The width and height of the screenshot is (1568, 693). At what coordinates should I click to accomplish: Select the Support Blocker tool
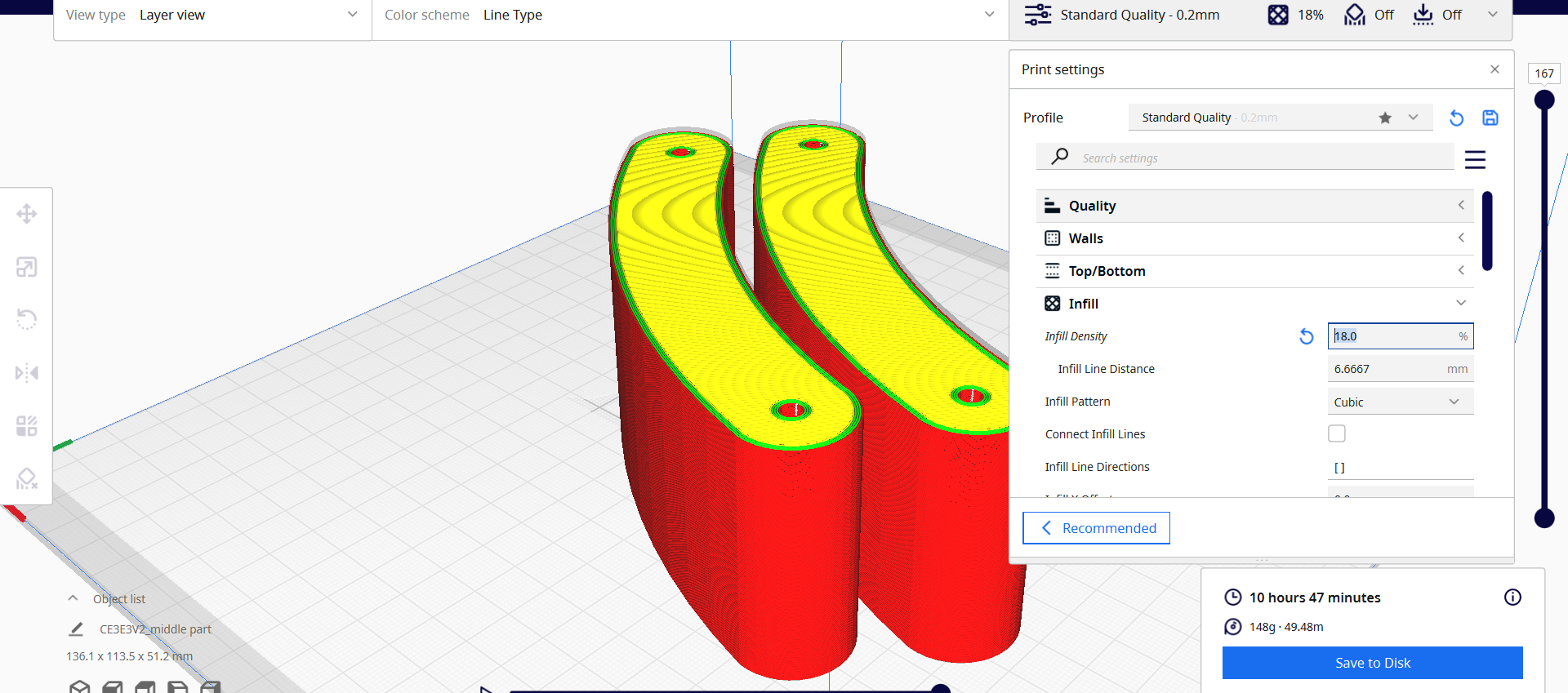click(26, 478)
